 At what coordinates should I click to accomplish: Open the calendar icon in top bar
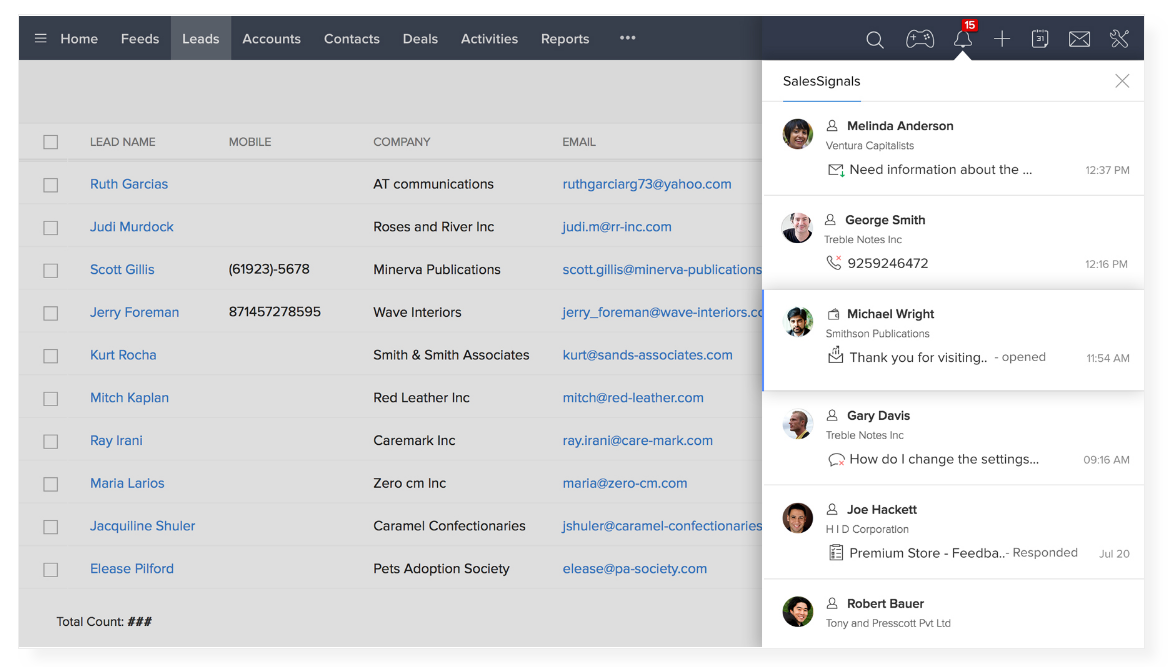1040,39
